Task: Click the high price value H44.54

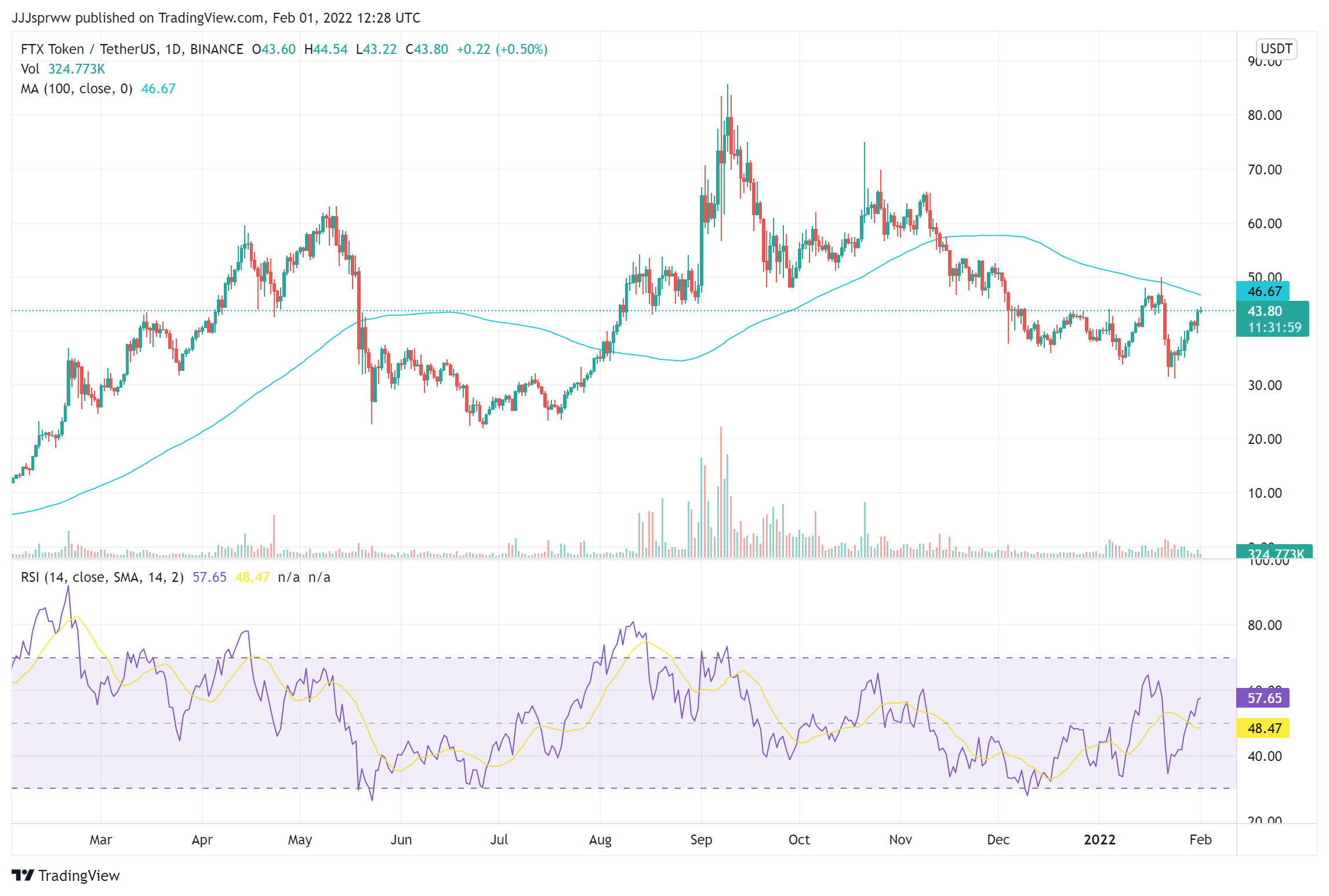Action: pyautogui.click(x=326, y=49)
